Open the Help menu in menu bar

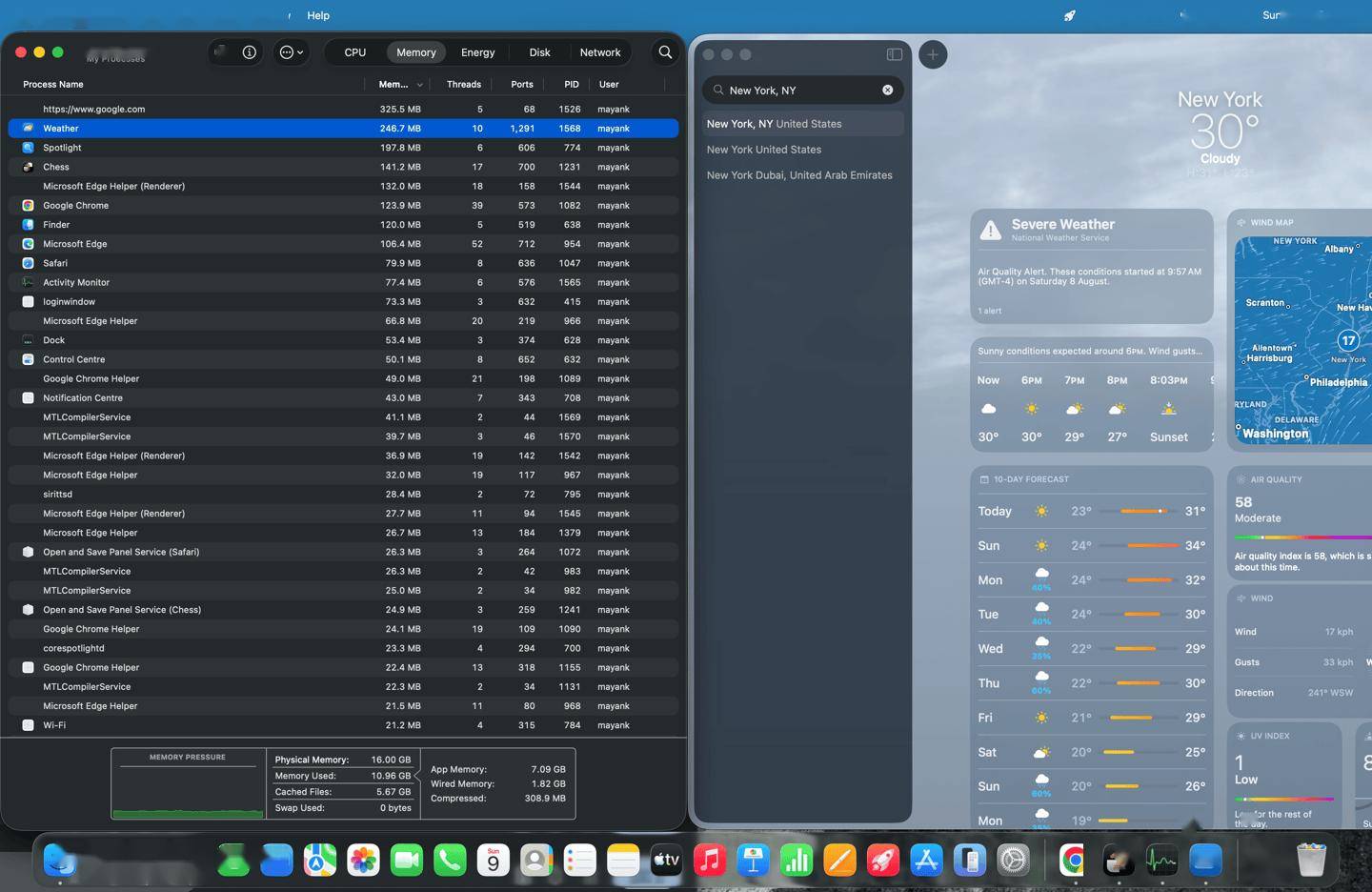318,15
